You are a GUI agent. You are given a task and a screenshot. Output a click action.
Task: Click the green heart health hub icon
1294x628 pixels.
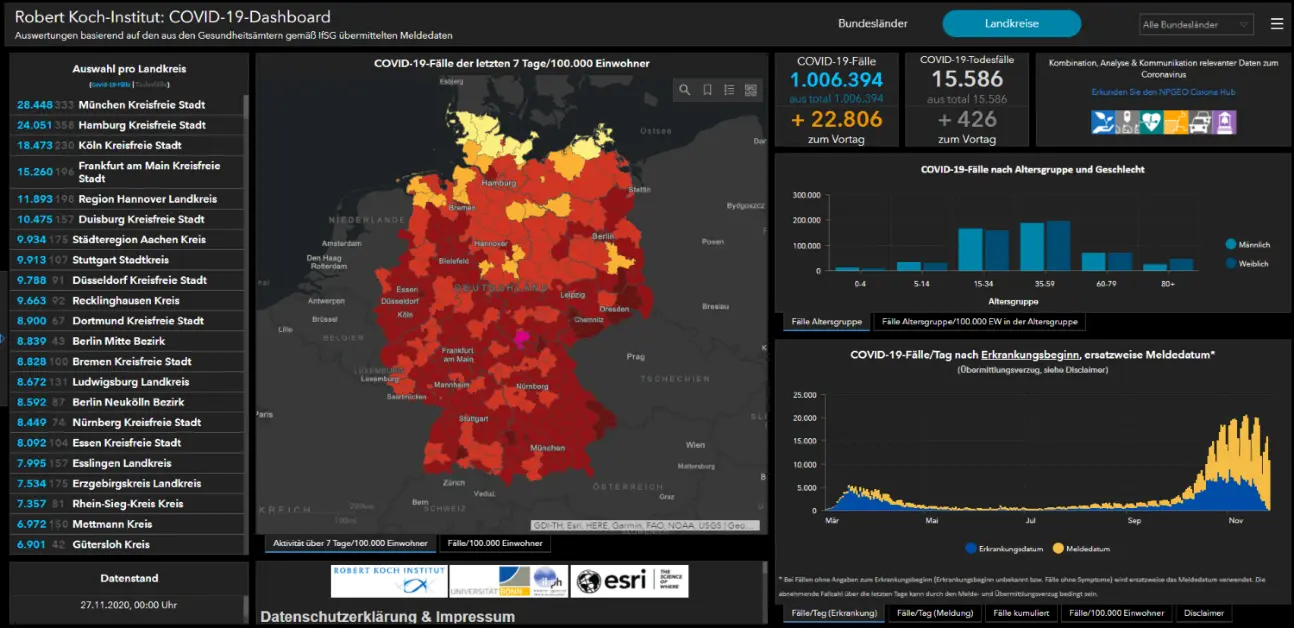1151,122
